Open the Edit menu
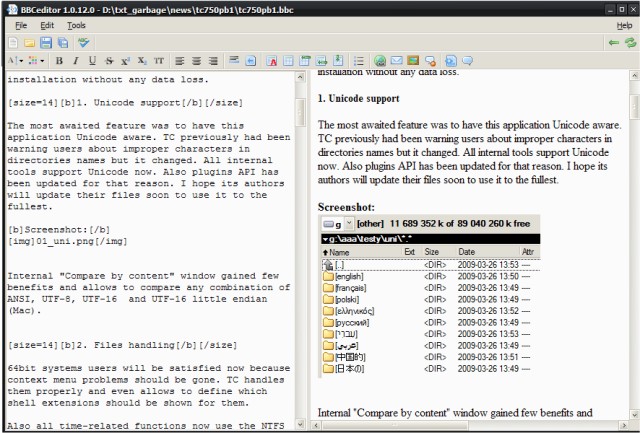Viewport: 640px width, 433px height. coord(47,24)
